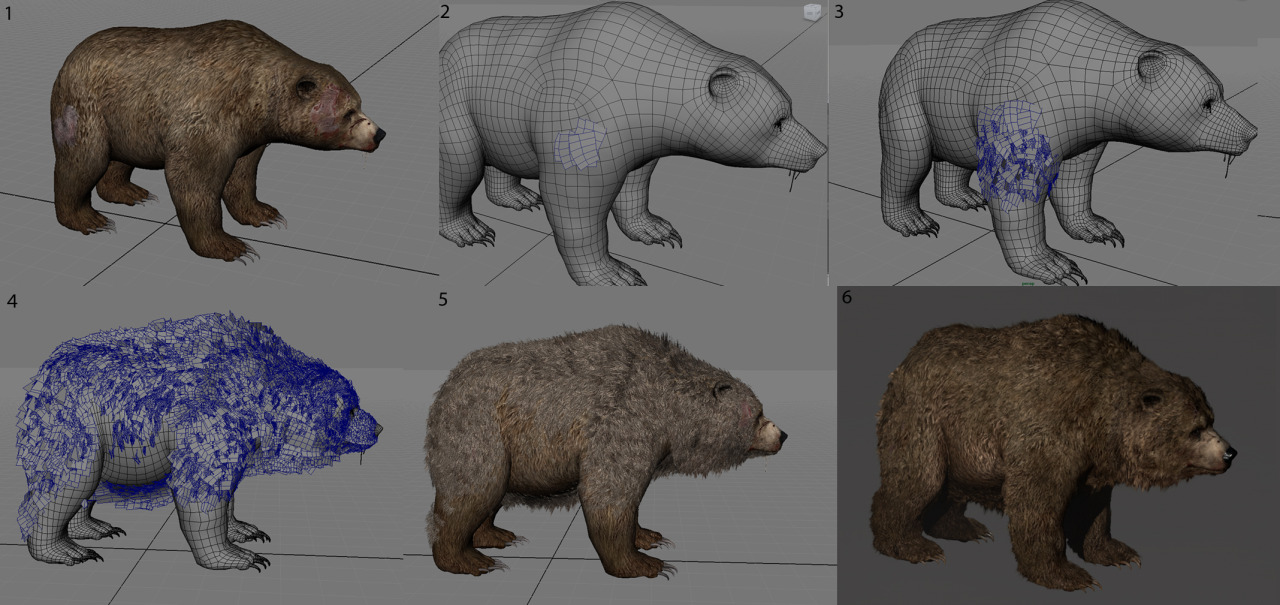The image size is (1280, 605).
Task: Click the panel number 4 label
Action: [x=10, y=299]
